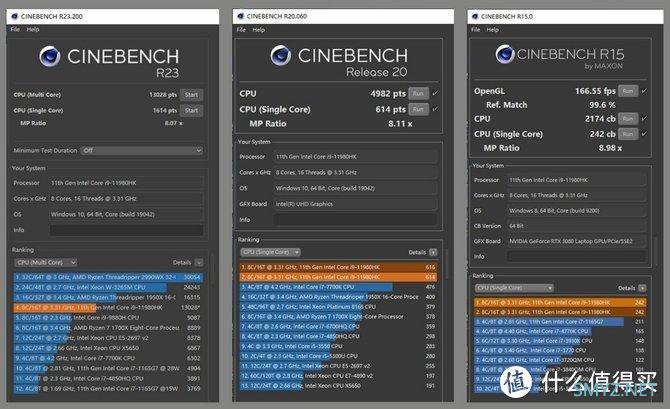Click the GFX Board field showing Intel(R) UHD Graphics
670x409 pixels.
pos(356,204)
